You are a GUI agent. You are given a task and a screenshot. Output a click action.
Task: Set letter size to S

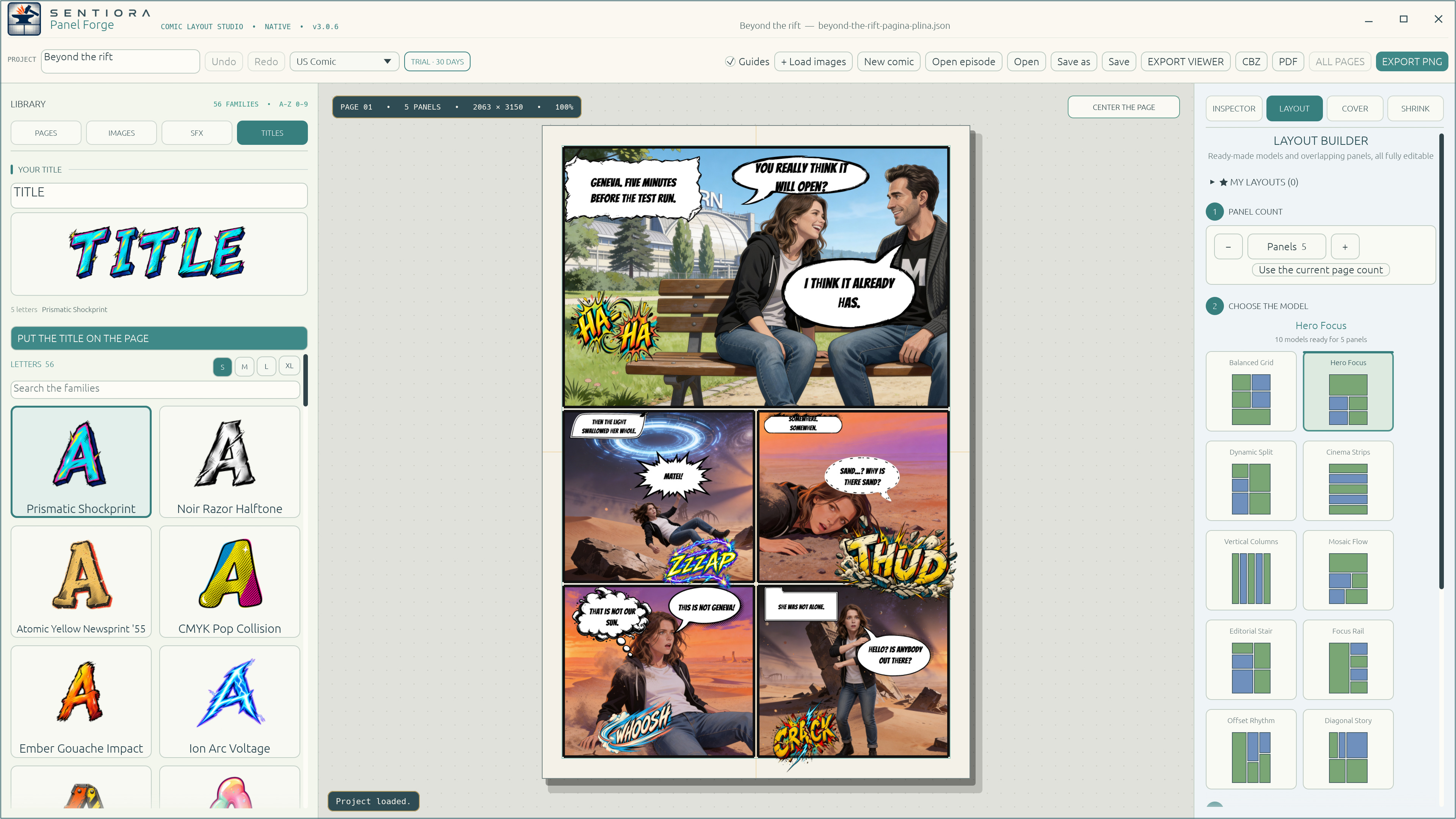point(222,366)
